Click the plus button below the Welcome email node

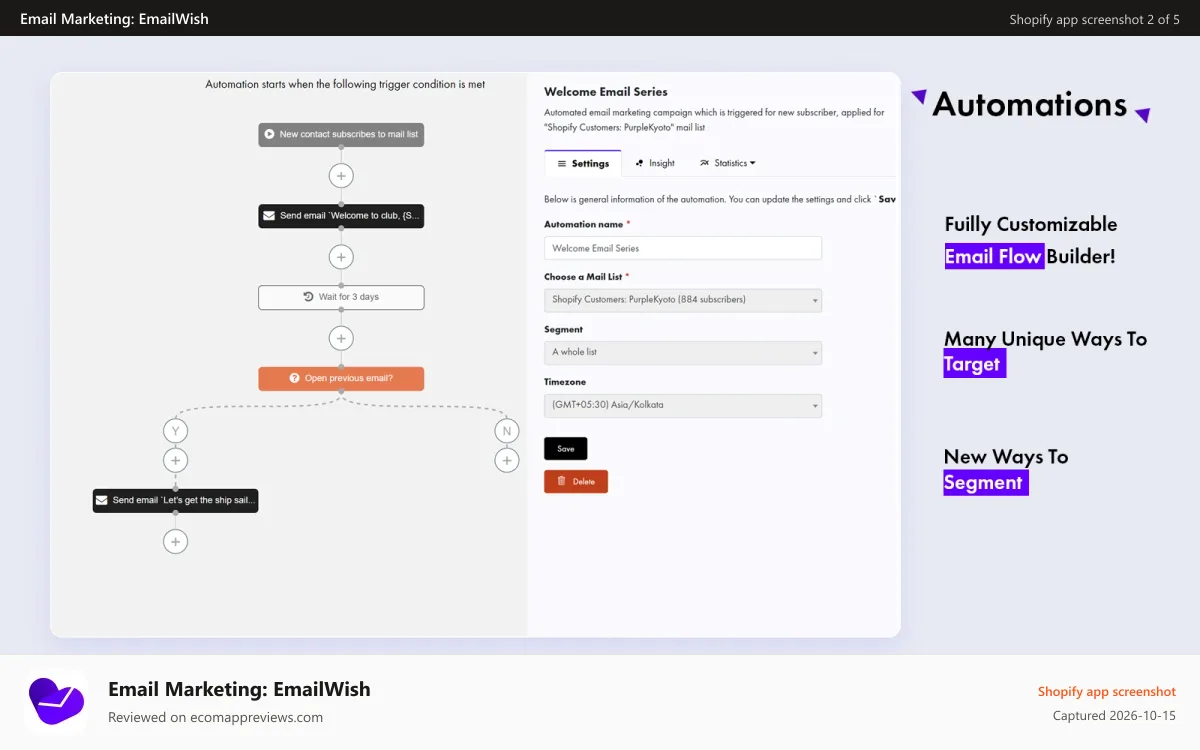click(x=341, y=257)
